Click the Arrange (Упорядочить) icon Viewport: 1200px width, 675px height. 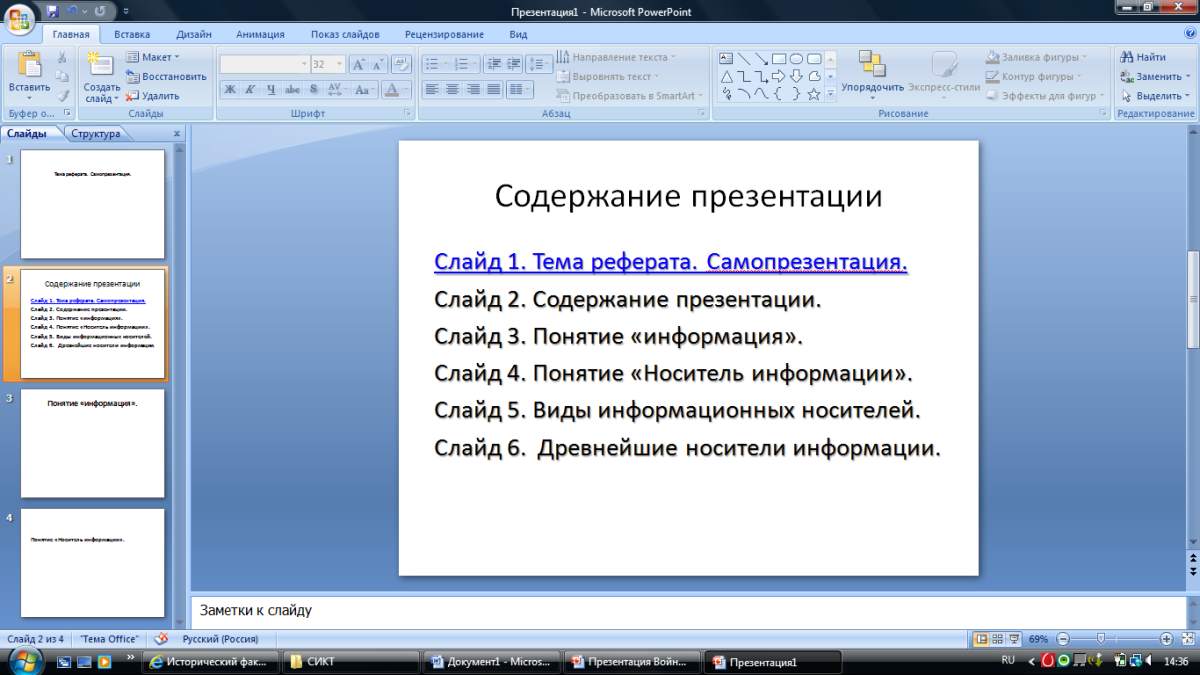(872, 65)
